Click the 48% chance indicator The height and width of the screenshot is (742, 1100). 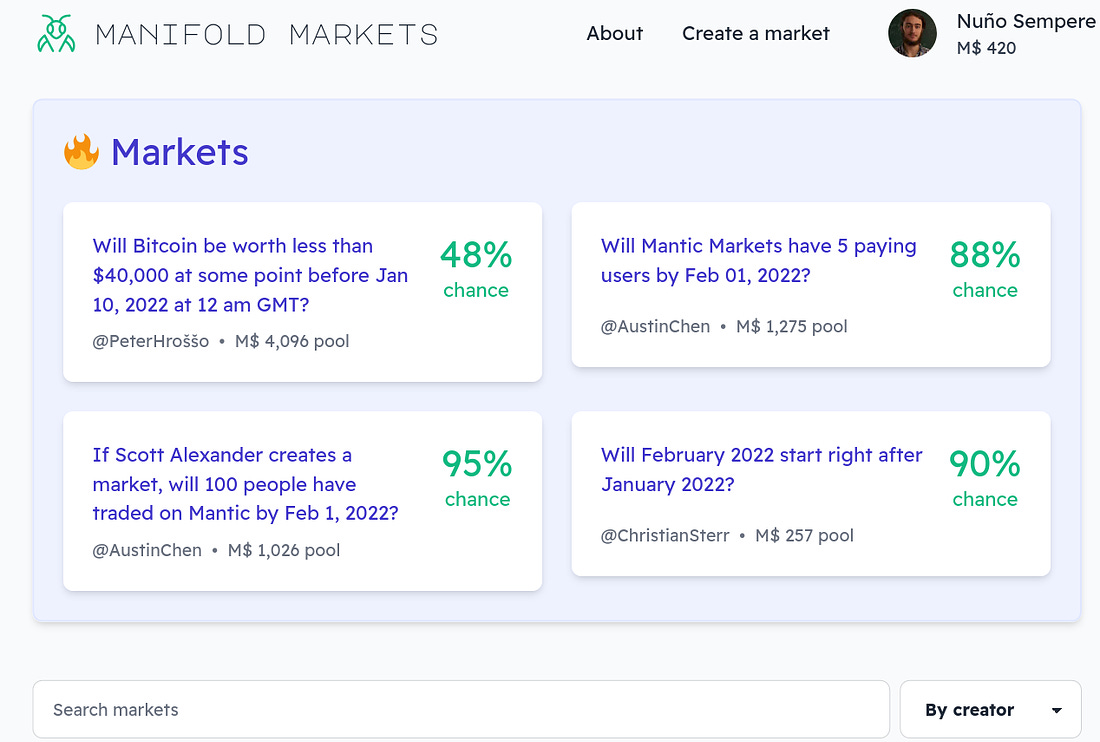pyautogui.click(x=476, y=268)
